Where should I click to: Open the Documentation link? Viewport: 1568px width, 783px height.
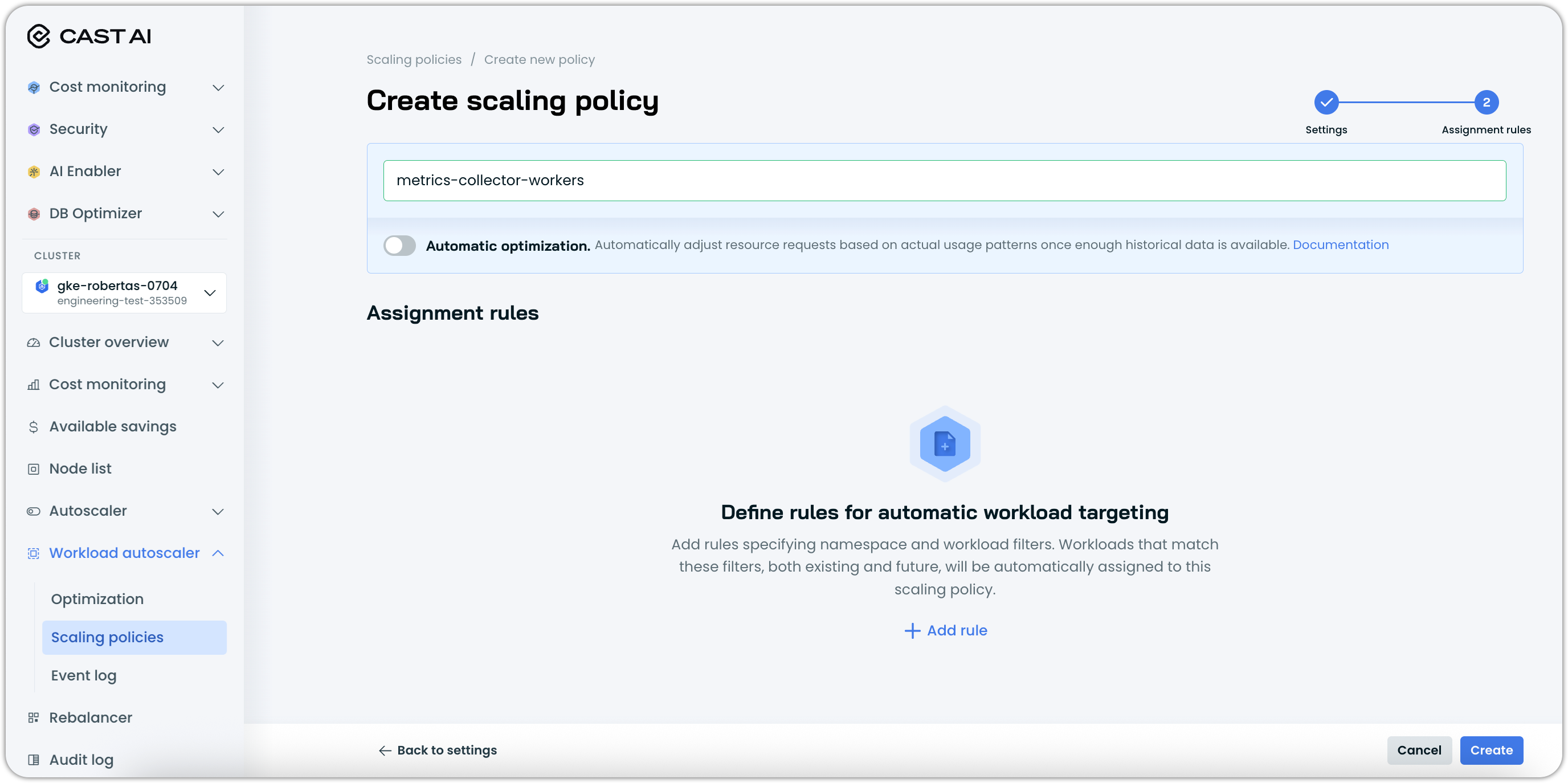[1340, 245]
